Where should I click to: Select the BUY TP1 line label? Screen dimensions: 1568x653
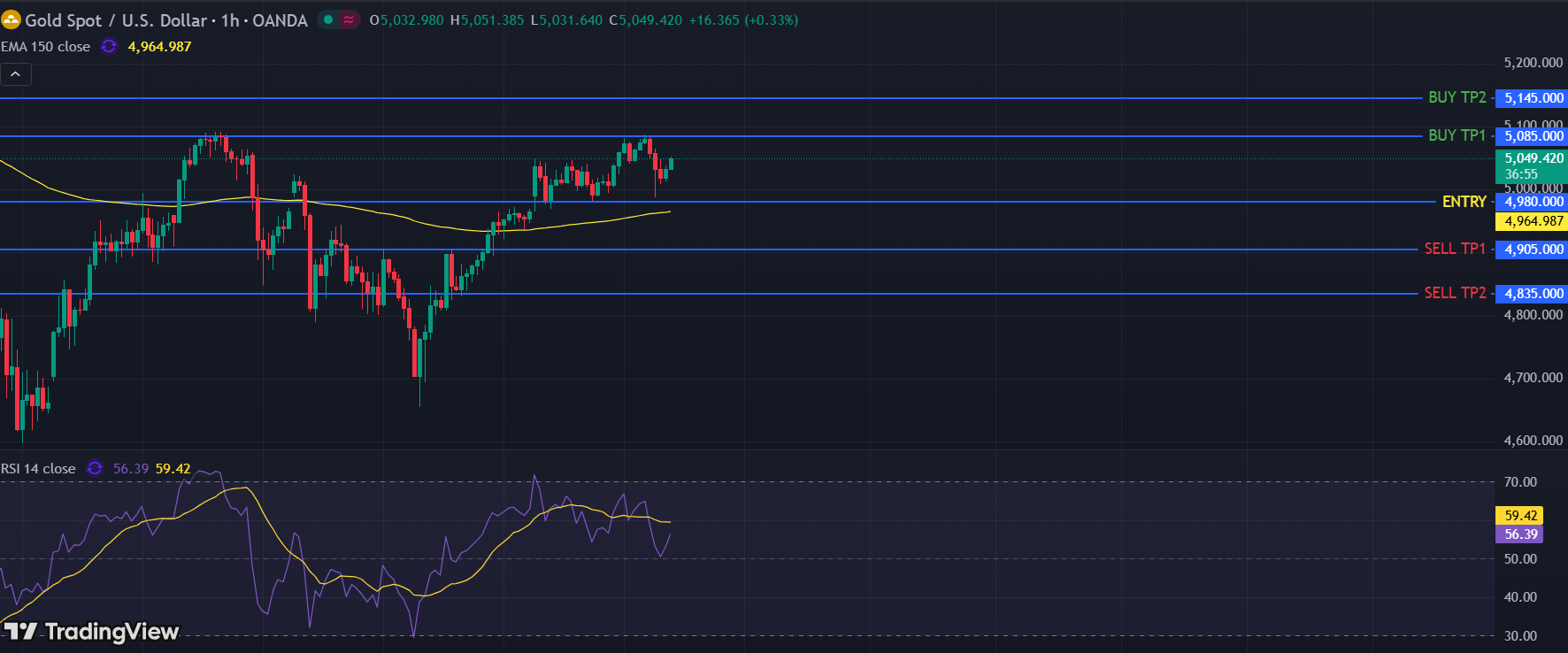click(x=1457, y=135)
